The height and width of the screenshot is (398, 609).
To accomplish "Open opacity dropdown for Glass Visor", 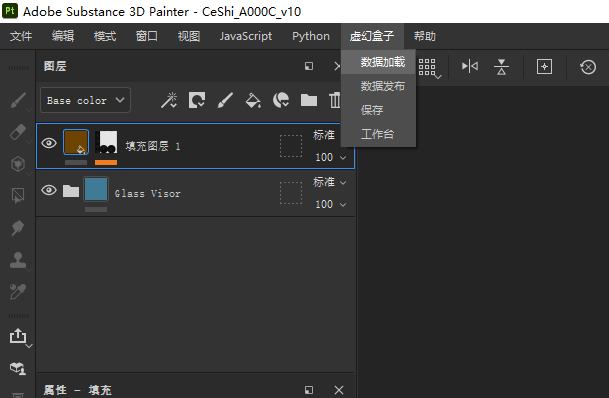I will (343, 204).
